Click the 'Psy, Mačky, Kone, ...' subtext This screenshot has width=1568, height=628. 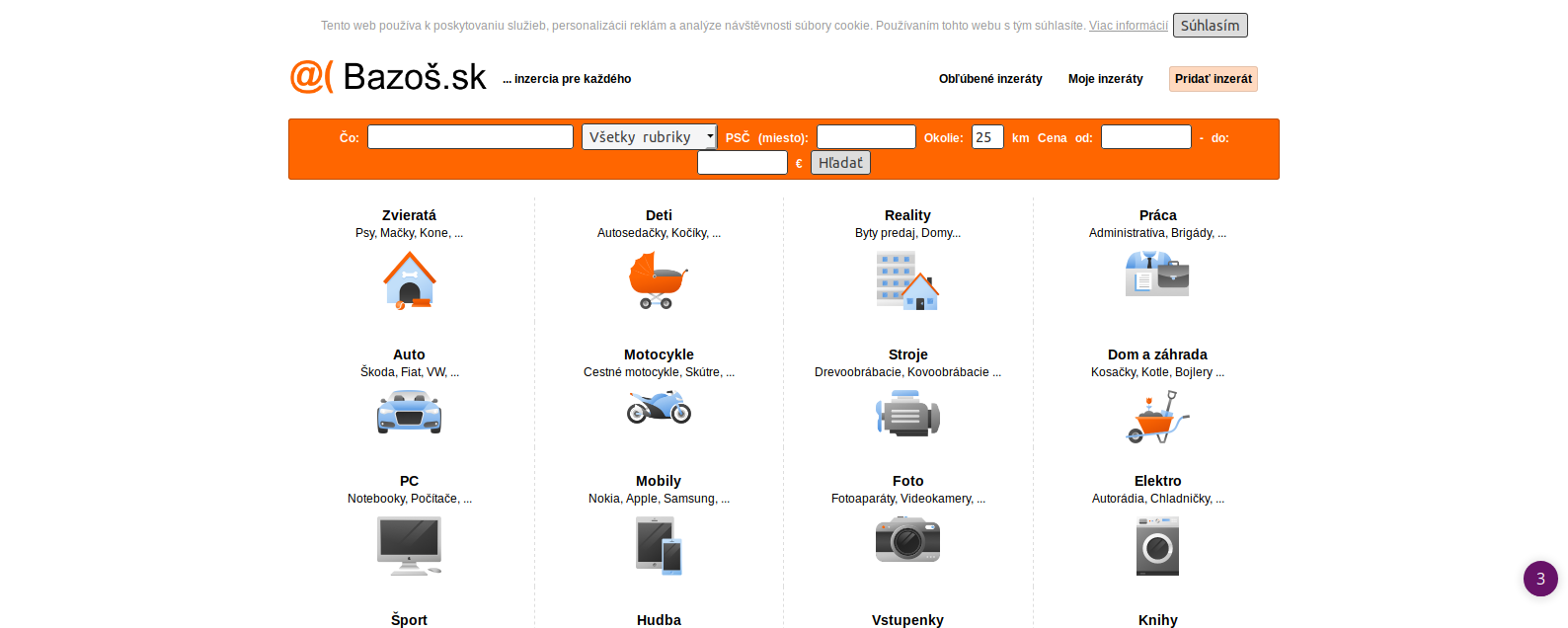pyautogui.click(x=409, y=233)
